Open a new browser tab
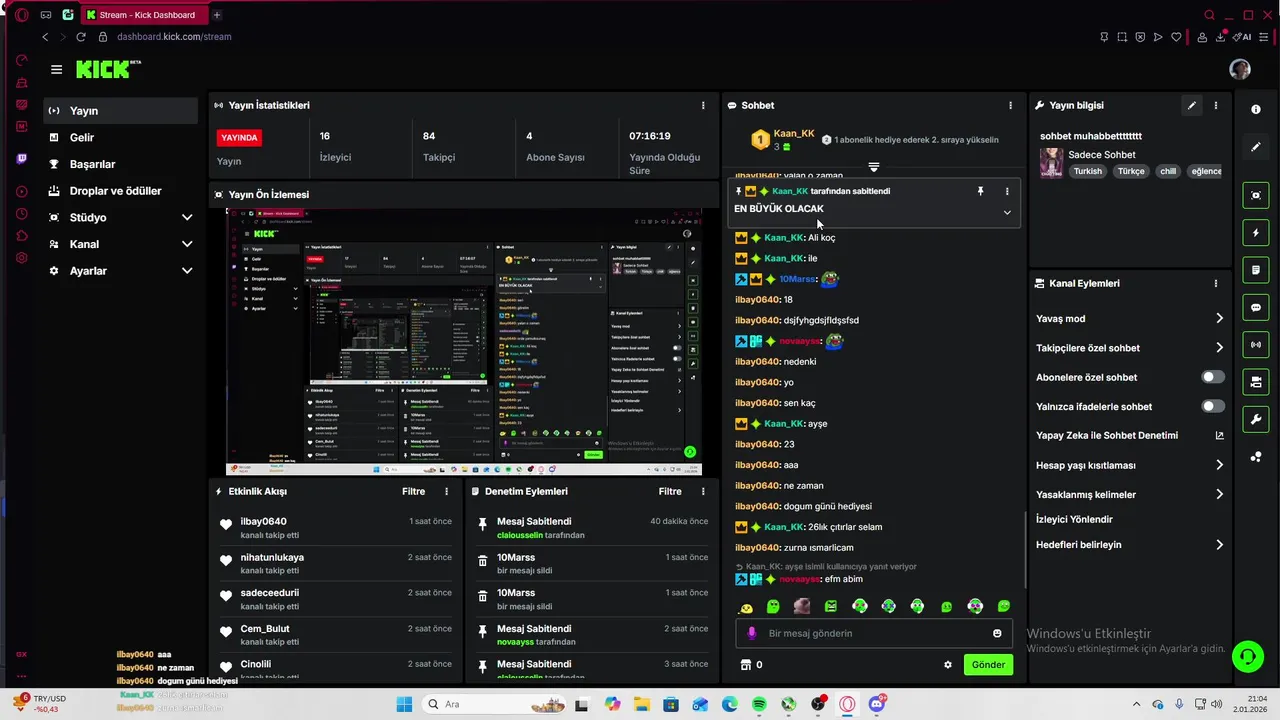The height and width of the screenshot is (720, 1280). click(x=217, y=15)
